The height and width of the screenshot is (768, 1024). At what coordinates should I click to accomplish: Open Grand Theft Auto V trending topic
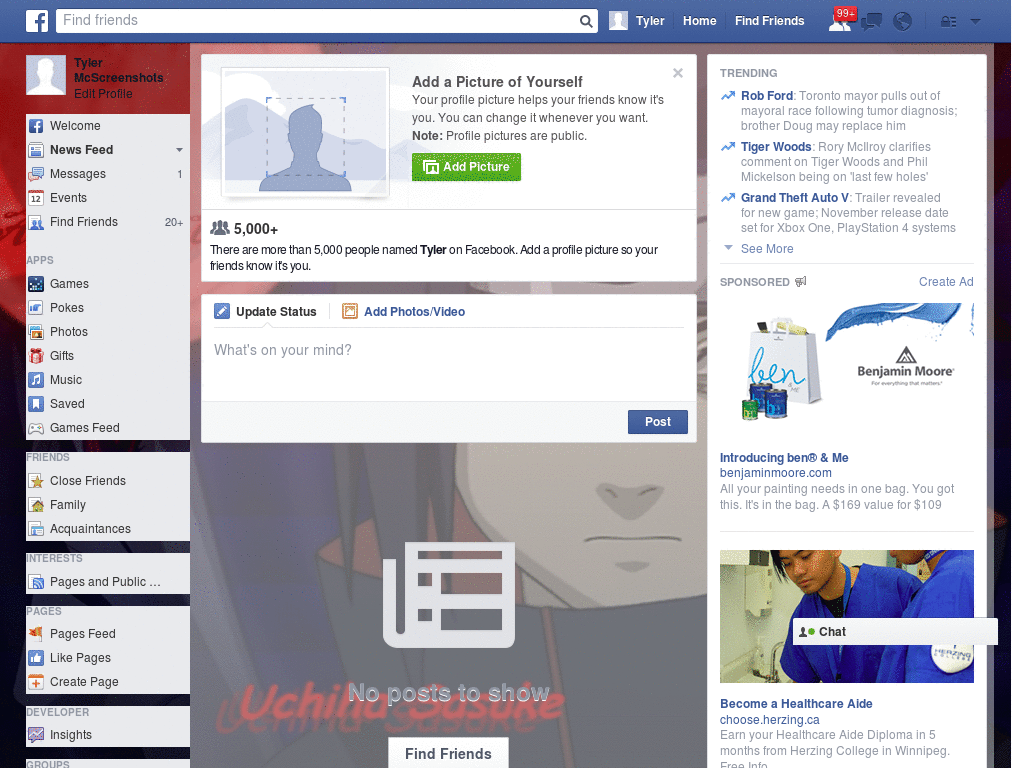(795, 198)
